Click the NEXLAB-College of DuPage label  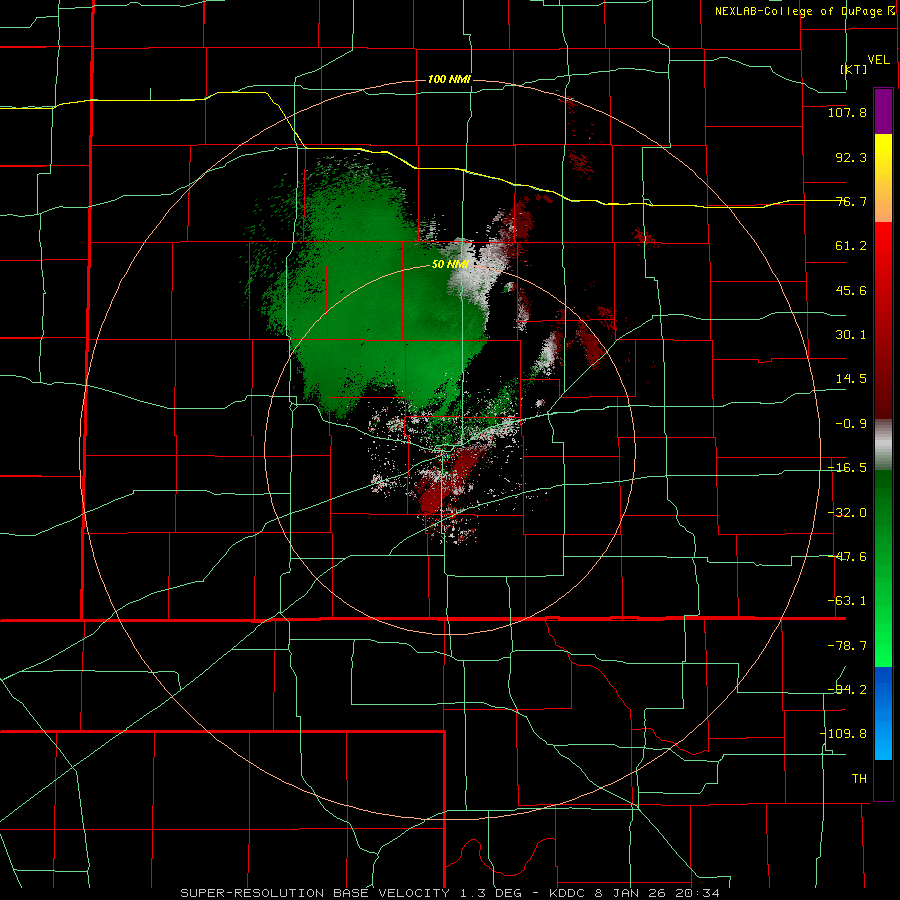[805, 11]
